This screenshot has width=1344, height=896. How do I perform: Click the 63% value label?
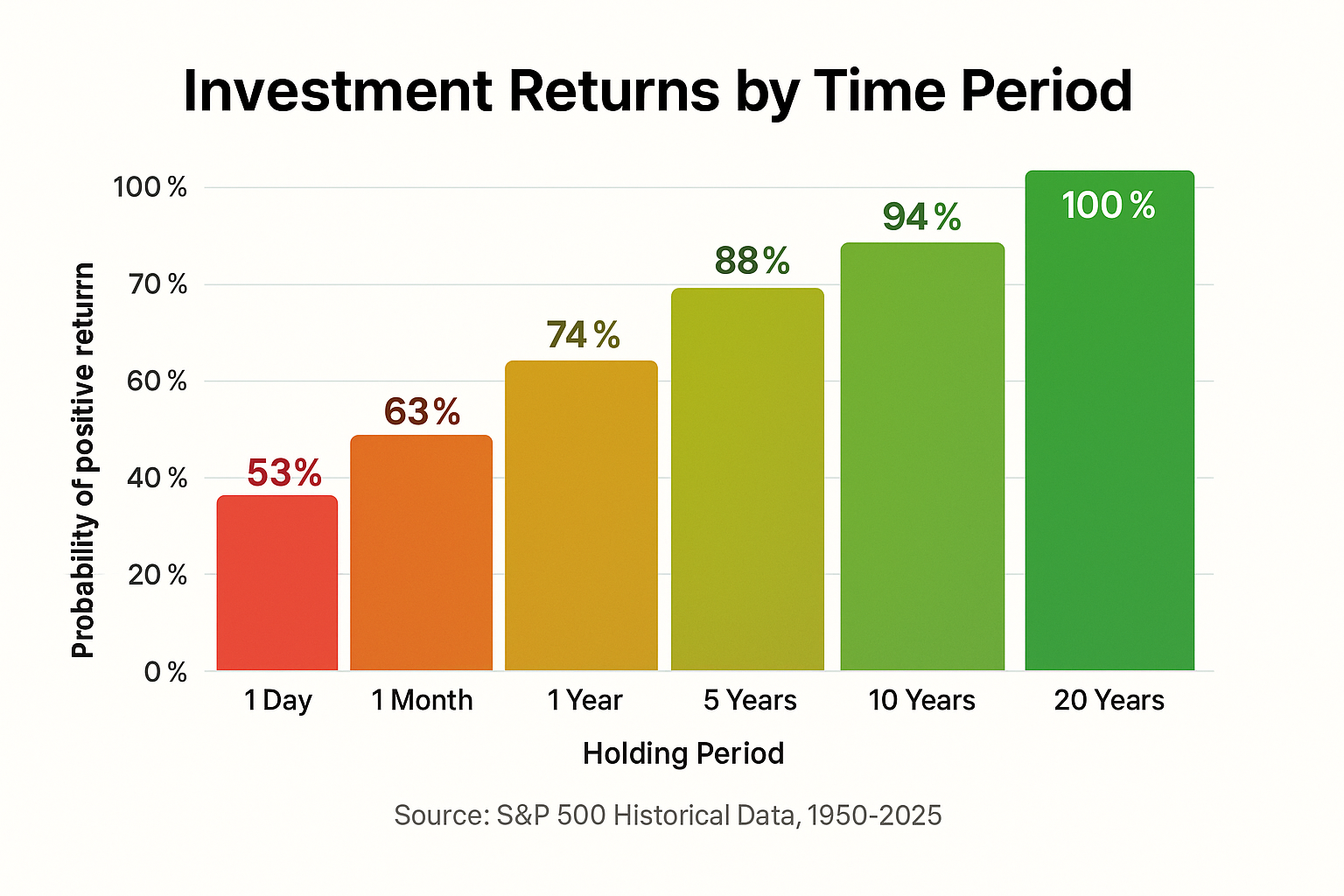(422, 412)
